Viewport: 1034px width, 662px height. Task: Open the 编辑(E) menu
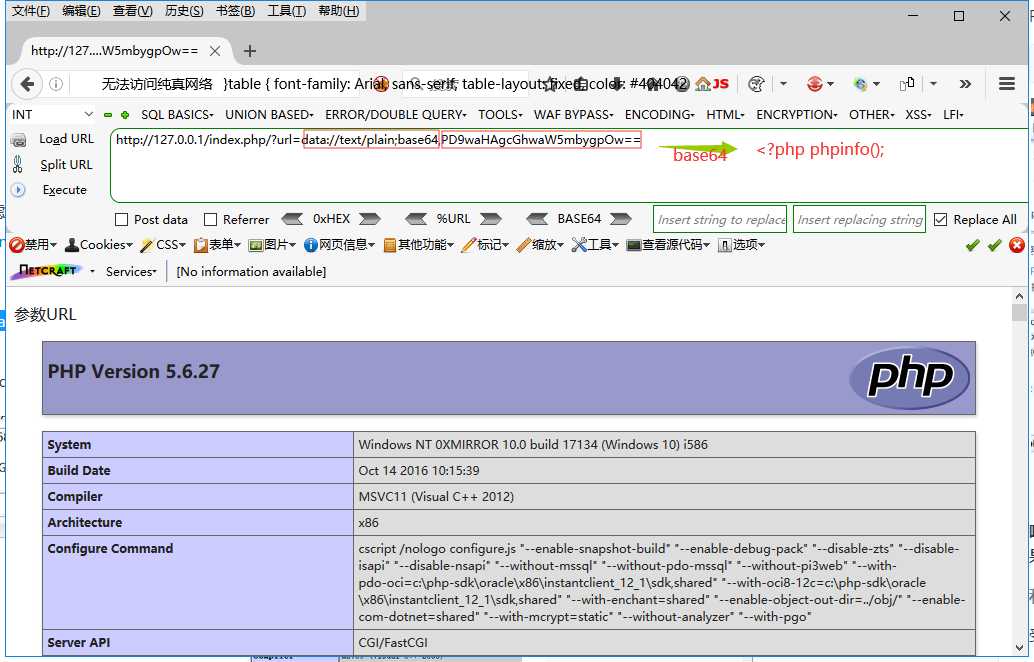pos(81,11)
